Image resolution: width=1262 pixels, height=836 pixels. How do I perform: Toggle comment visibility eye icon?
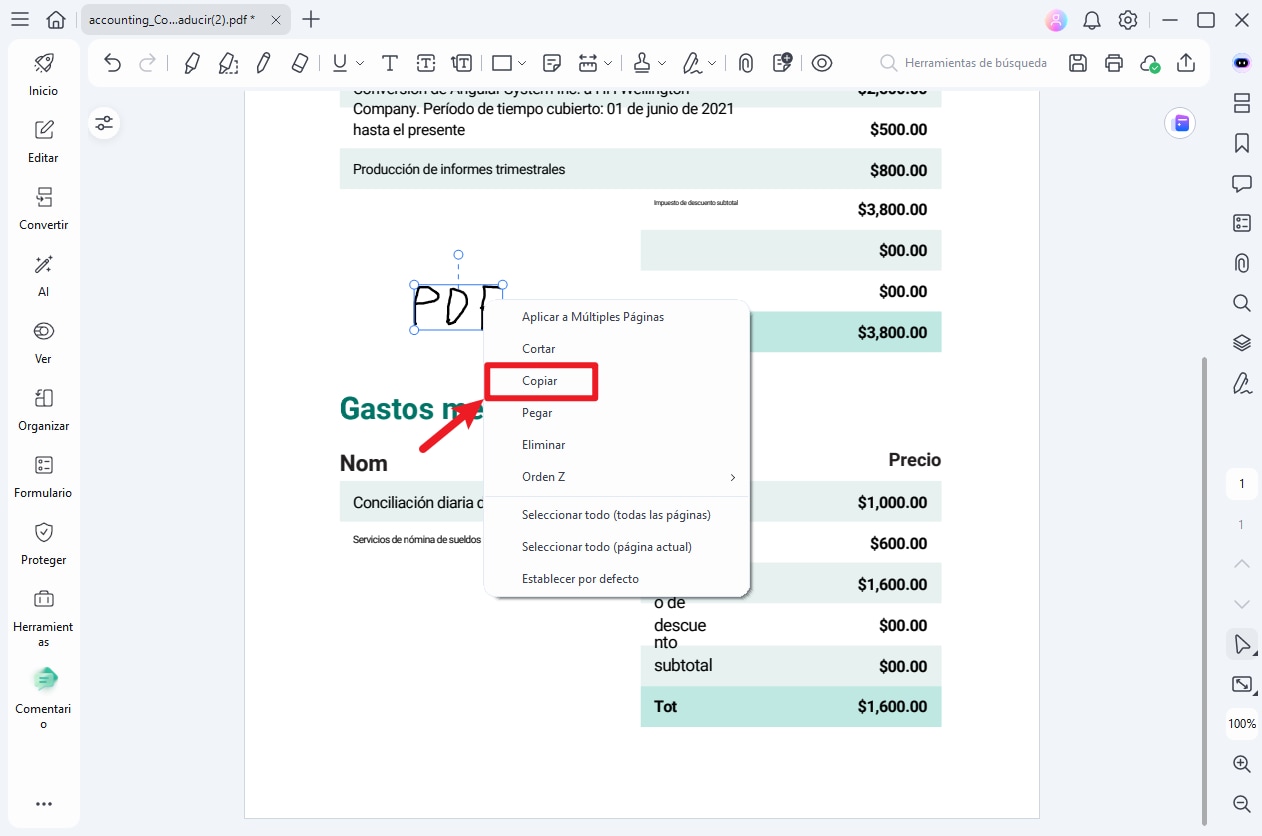(x=822, y=63)
